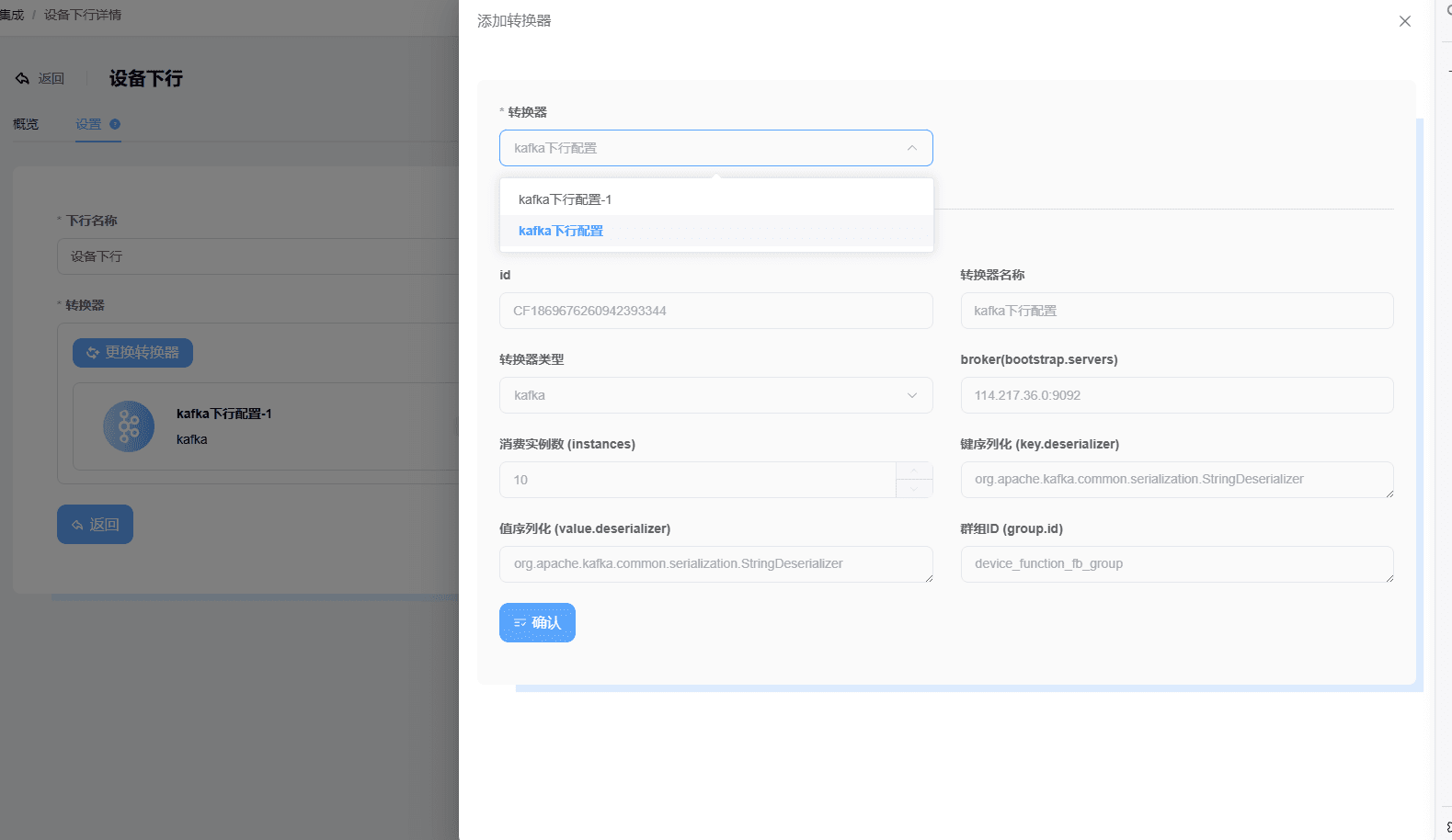
Task: Open the 转换器类型 kafka dropdown
Action: pos(716,395)
